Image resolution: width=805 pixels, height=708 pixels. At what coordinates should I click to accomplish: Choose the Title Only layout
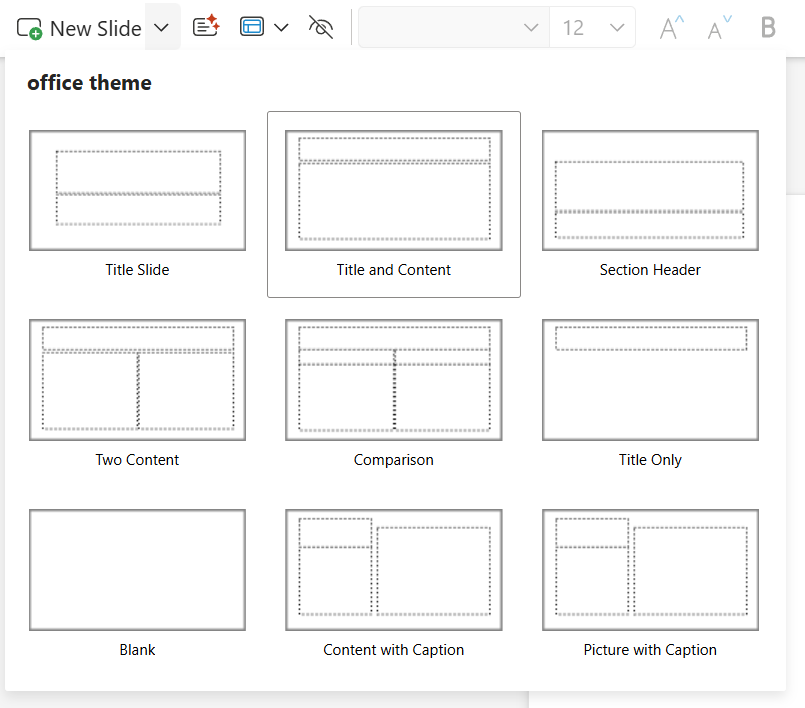click(649, 380)
